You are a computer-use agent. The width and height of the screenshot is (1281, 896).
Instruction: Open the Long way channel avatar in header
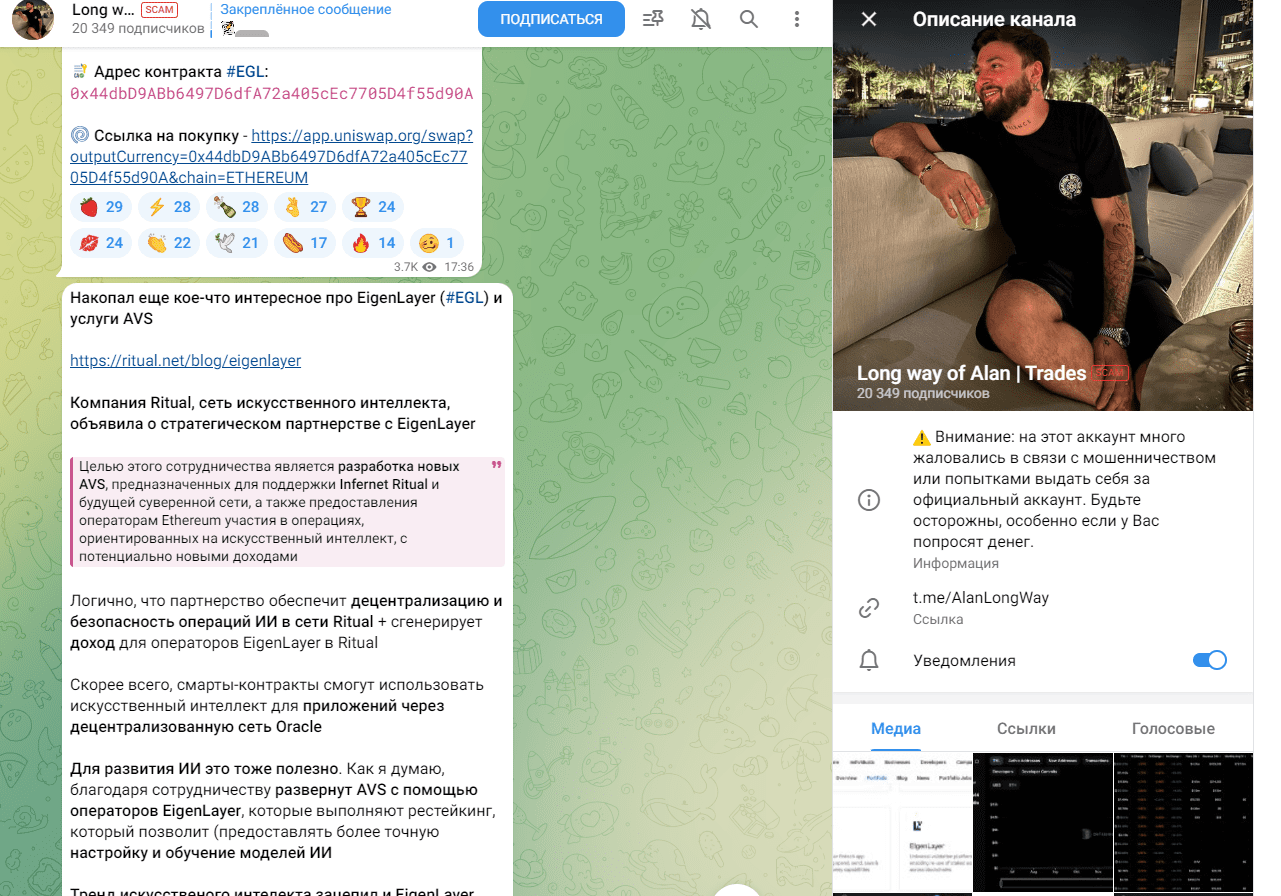point(32,19)
